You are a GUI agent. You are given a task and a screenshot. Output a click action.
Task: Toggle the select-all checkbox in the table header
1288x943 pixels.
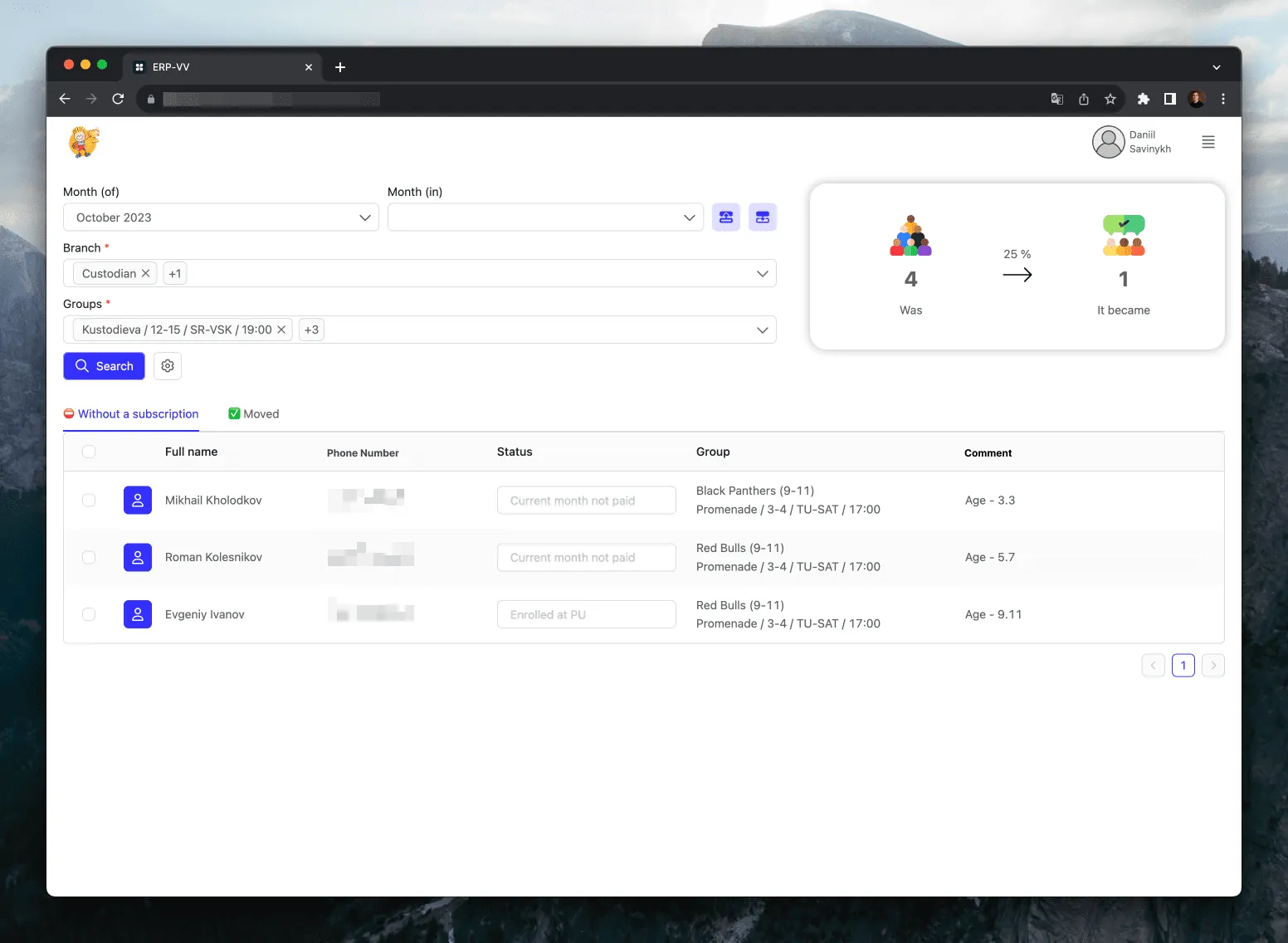click(x=89, y=452)
